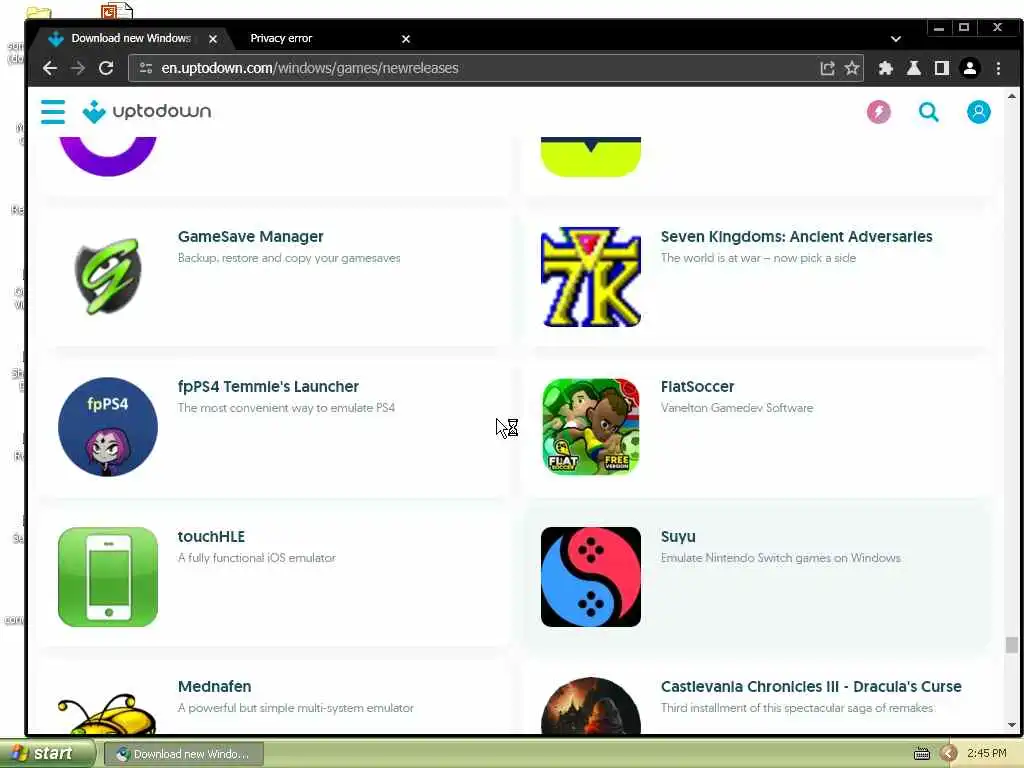Click the Uptodown logo
This screenshot has height=768, width=1024.
(x=147, y=112)
